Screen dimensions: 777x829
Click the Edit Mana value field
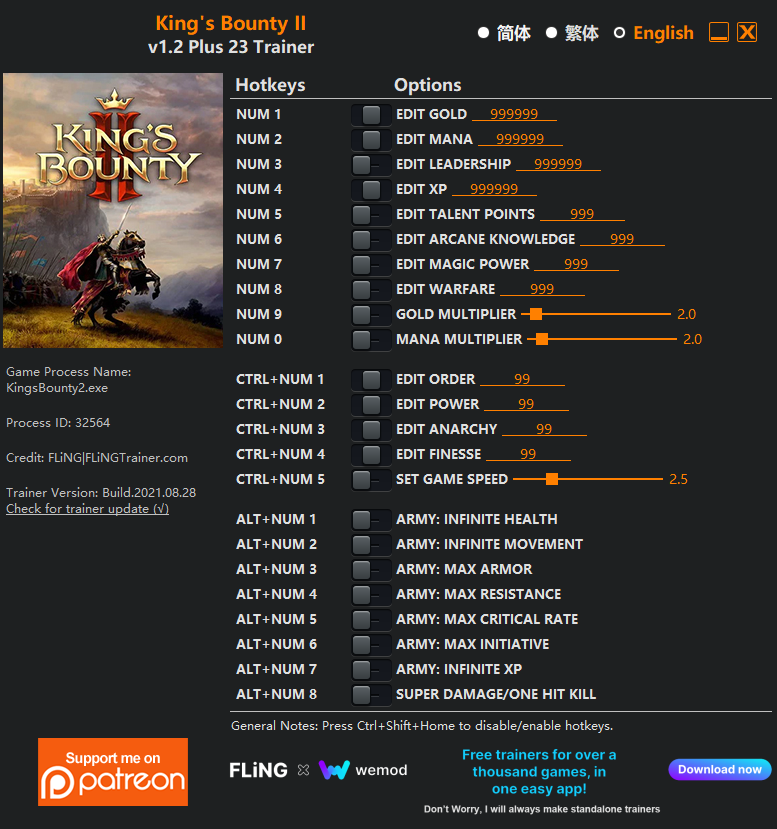click(x=520, y=139)
